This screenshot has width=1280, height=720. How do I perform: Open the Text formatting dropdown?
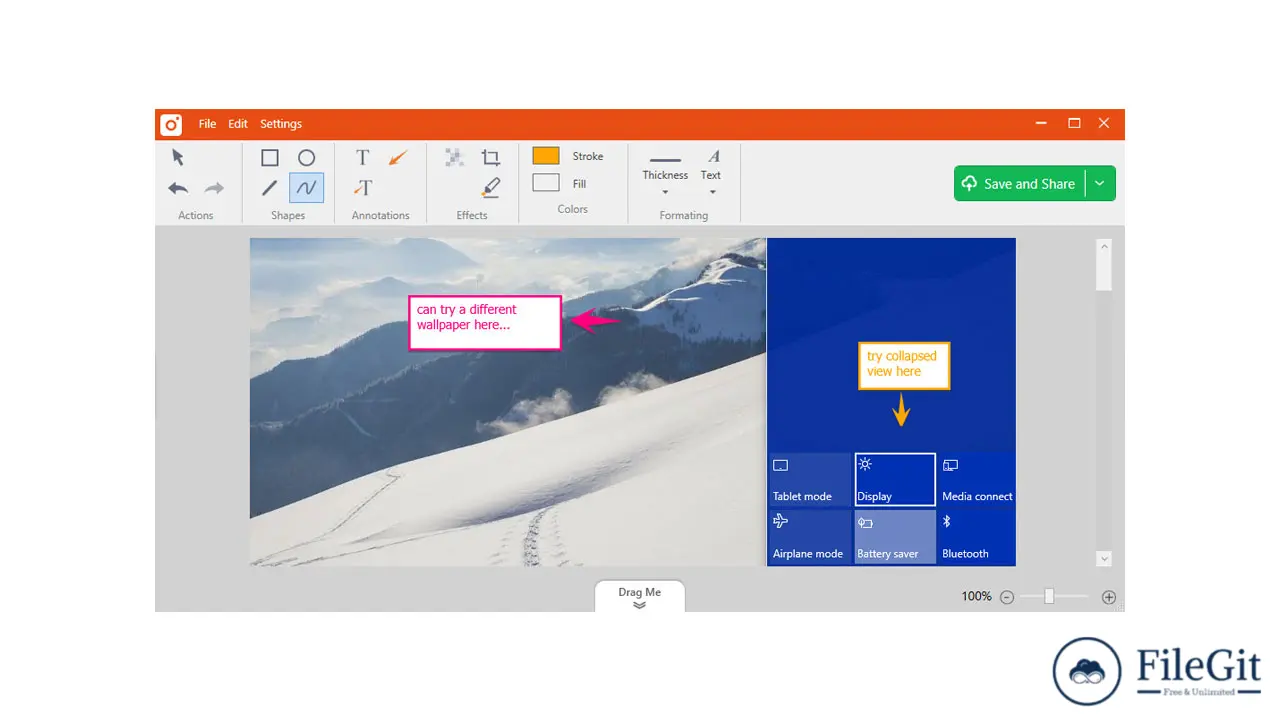(711, 174)
